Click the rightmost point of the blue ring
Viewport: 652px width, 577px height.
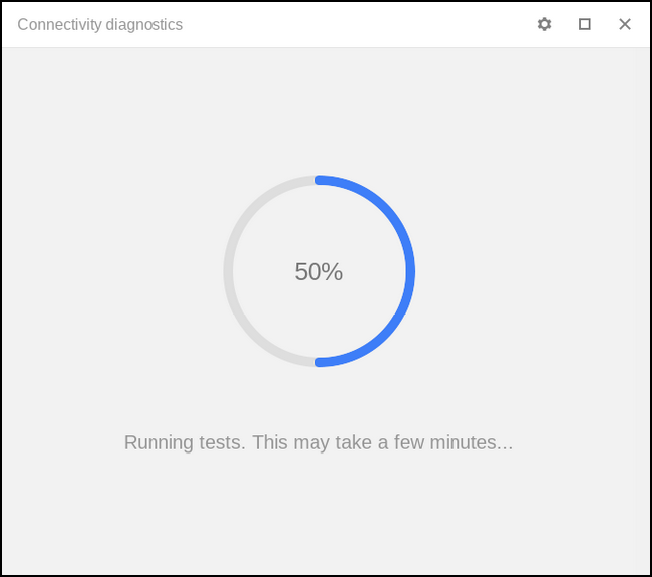pos(410,271)
